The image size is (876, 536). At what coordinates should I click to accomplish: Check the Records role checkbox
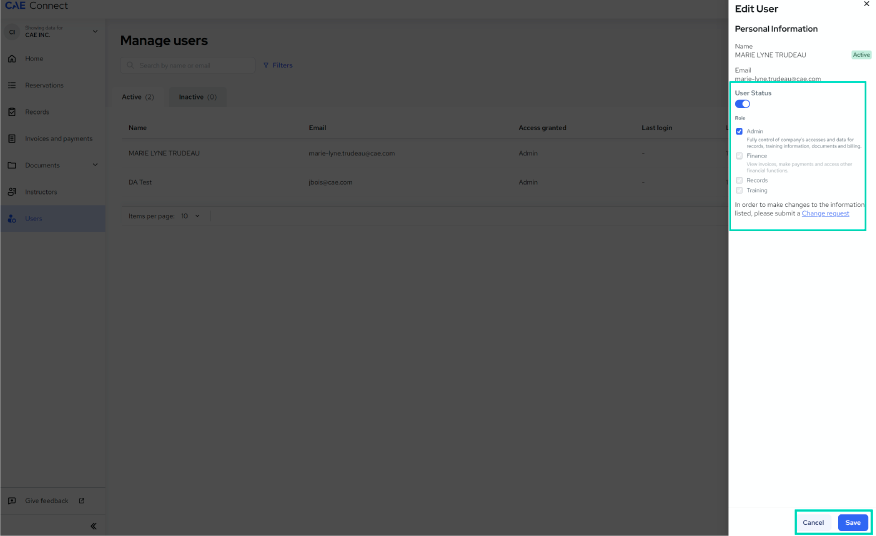tap(739, 181)
